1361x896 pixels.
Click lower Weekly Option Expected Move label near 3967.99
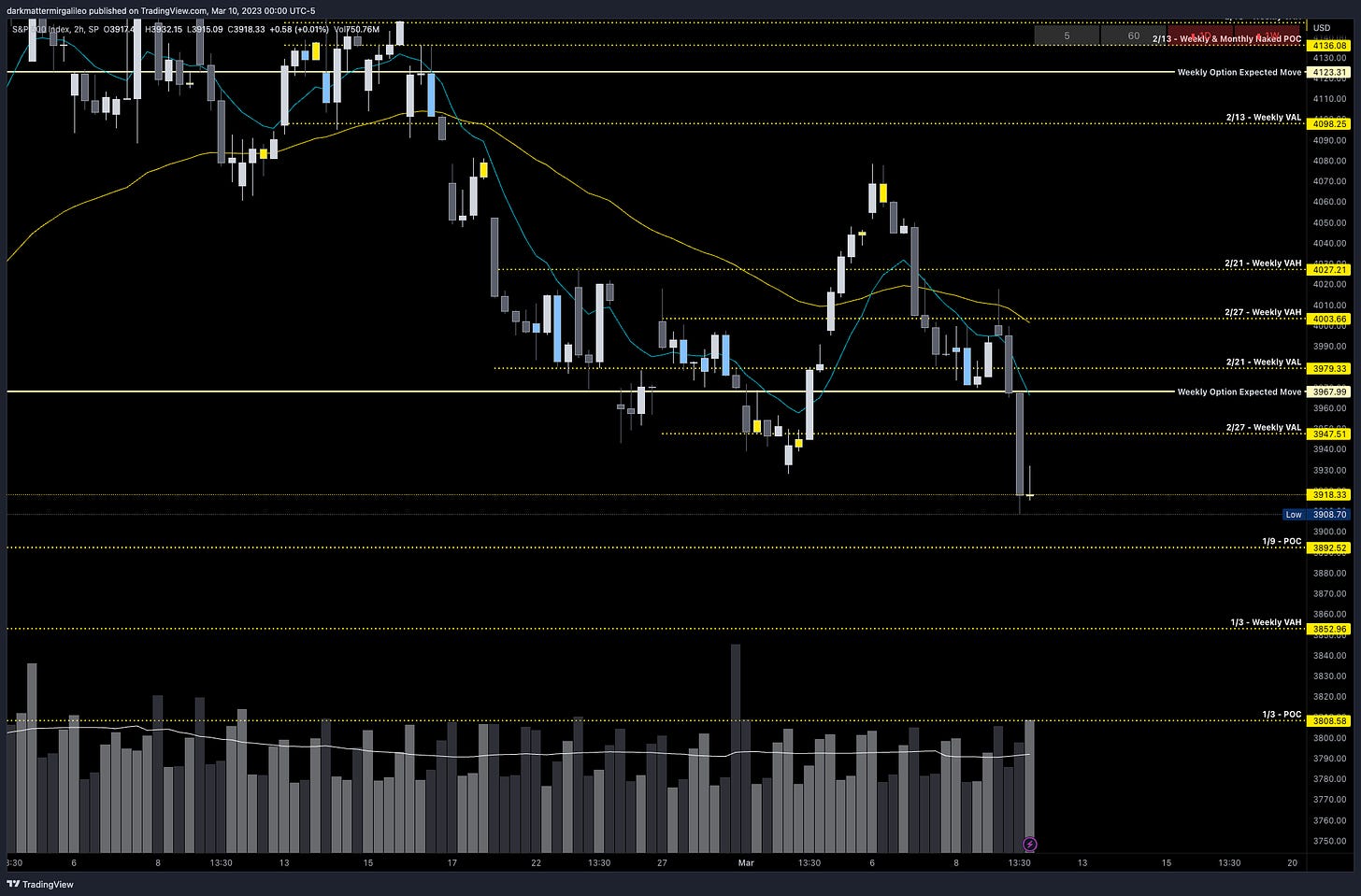[x=1239, y=391]
